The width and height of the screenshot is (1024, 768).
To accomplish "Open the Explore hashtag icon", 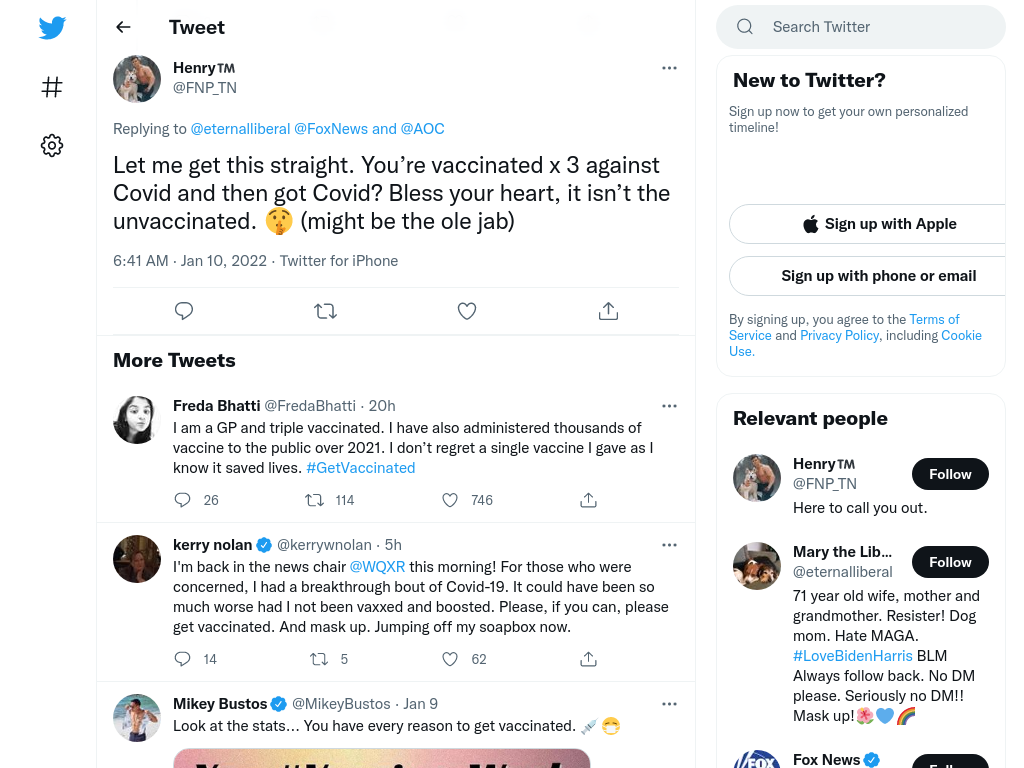I will point(52,87).
